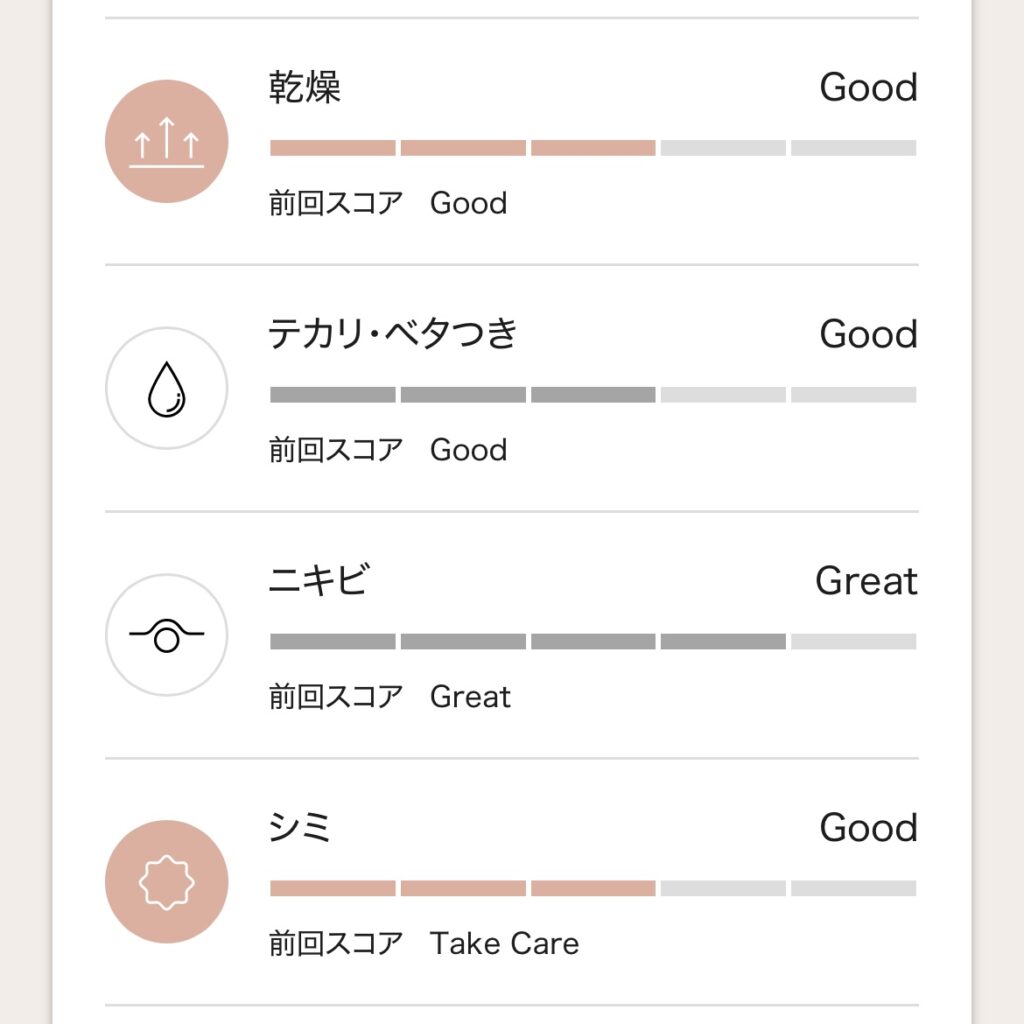Screen dimensions: 1024x1024
Task: Tap the Good rating for 乾燥
Action: 868,88
